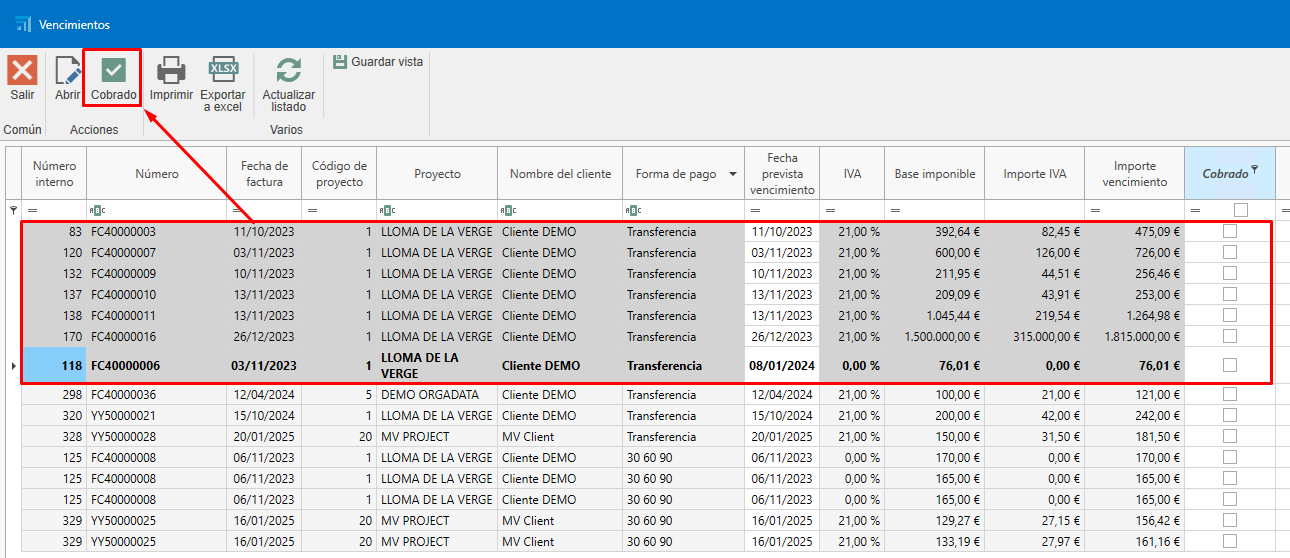Check Cobrado box for invoice FC40000006
This screenshot has width=1290, height=558.
(1230, 365)
